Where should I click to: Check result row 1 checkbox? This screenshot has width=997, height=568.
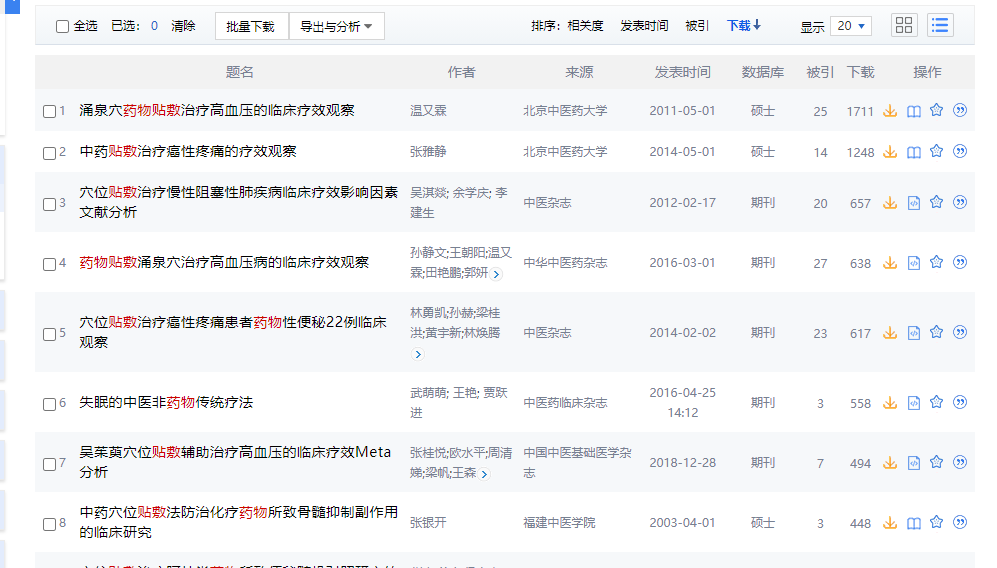(x=49, y=111)
